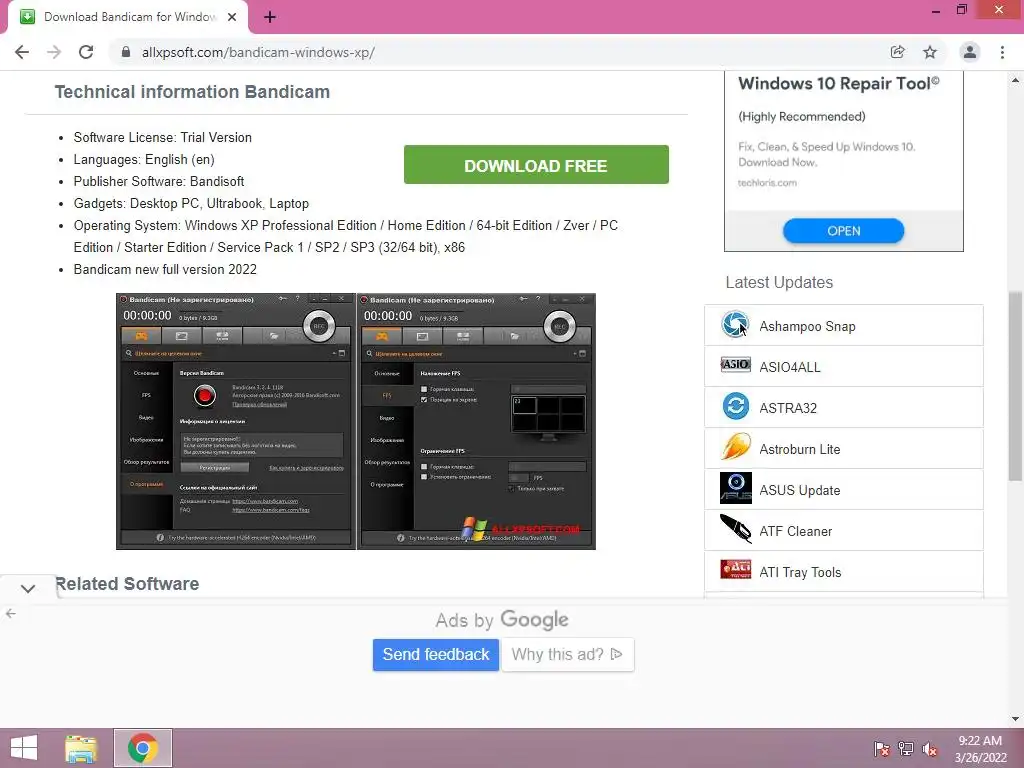Image resolution: width=1024 pixels, height=768 pixels.
Task: Open the ASTRA32 link
Action: coord(788,408)
